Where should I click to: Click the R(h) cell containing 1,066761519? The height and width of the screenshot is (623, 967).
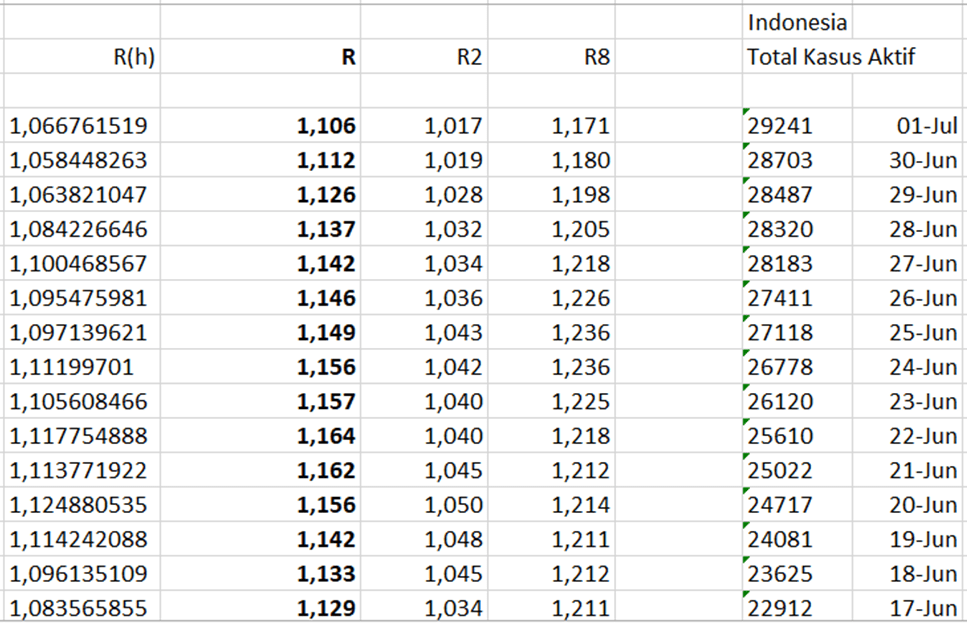click(x=80, y=126)
